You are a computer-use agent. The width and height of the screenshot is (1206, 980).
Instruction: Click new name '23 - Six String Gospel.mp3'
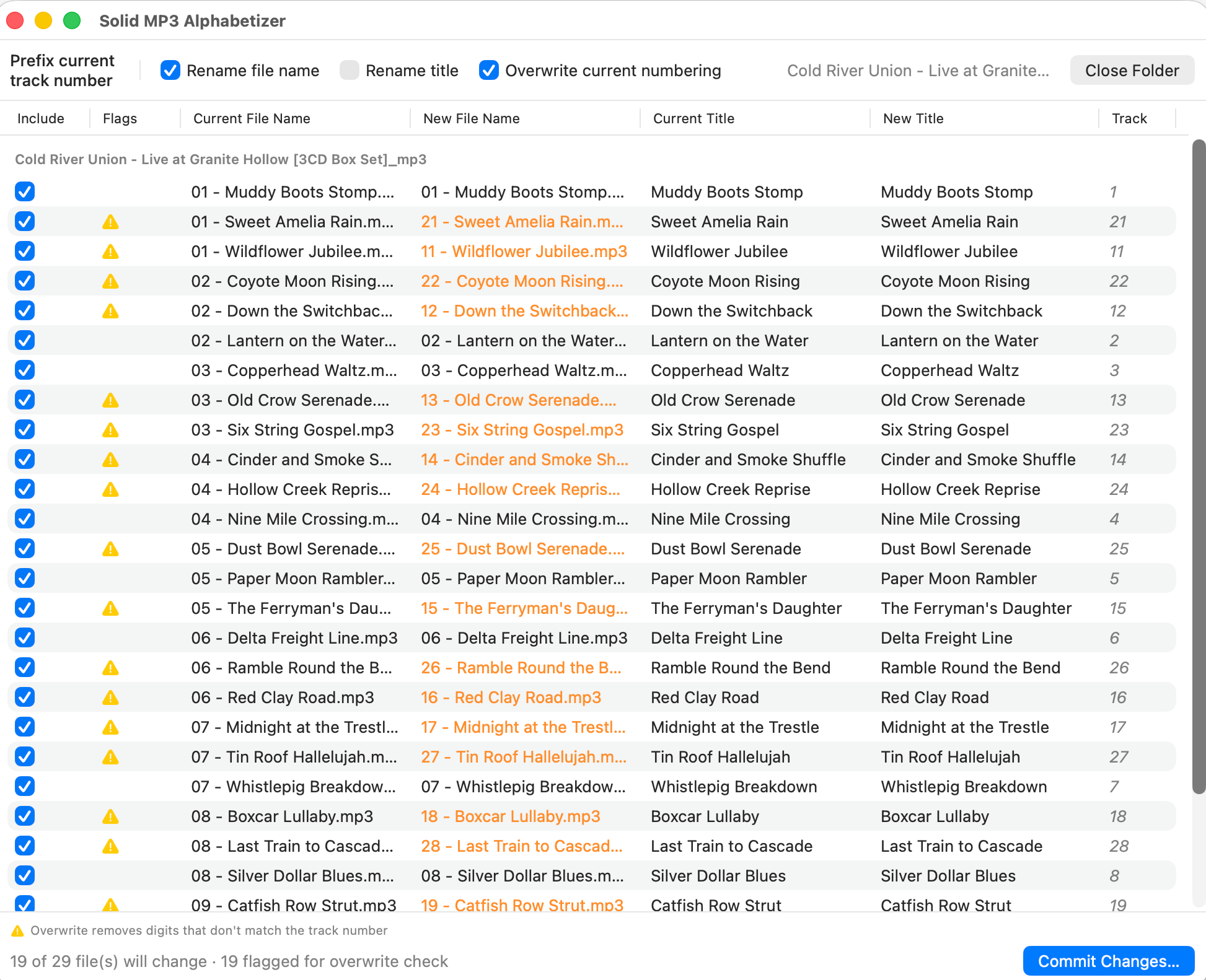[522, 430]
